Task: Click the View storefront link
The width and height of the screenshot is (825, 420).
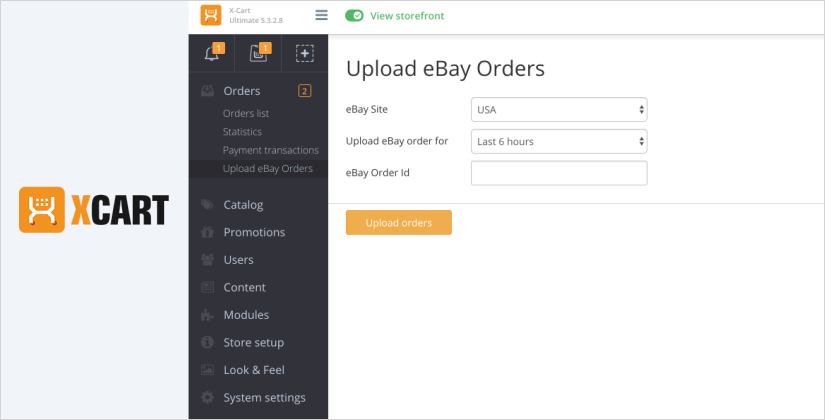Action: click(x=407, y=16)
